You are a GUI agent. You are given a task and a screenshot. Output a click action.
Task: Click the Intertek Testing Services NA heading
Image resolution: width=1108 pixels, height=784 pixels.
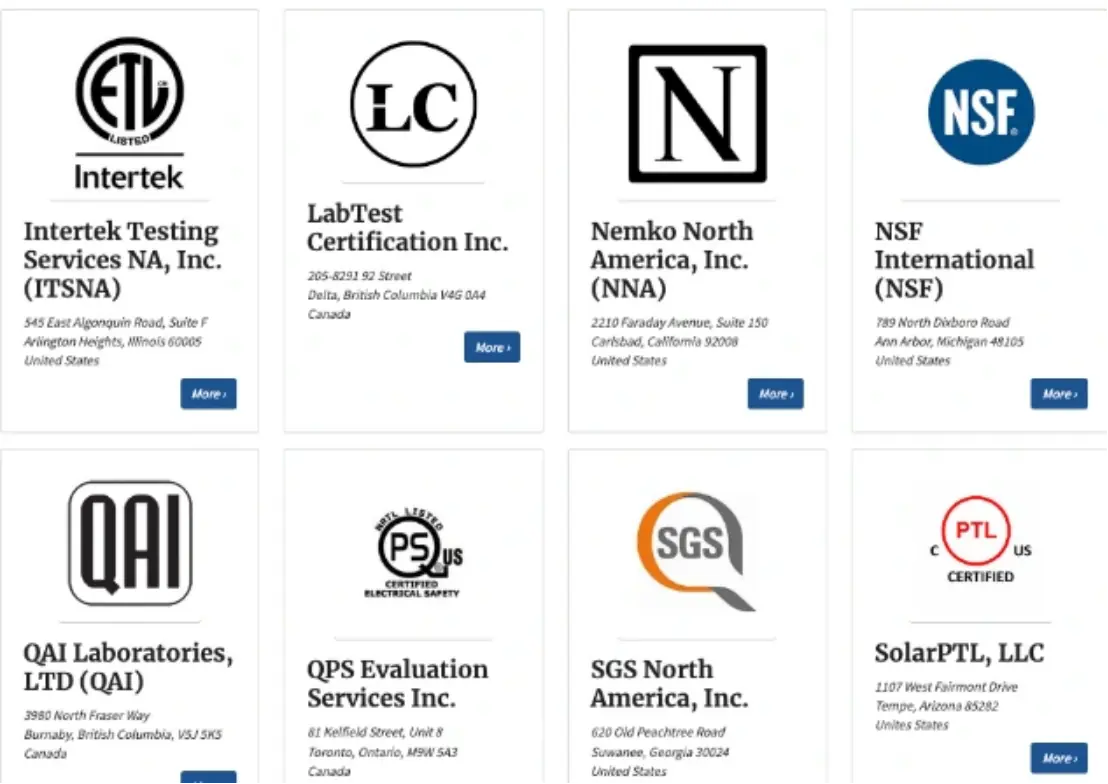(x=122, y=260)
